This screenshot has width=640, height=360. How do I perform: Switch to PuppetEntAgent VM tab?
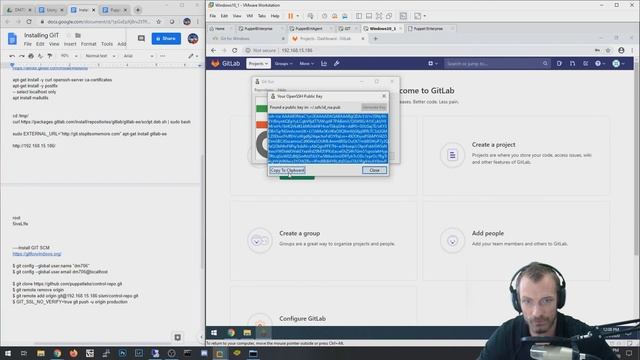(309, 29)
